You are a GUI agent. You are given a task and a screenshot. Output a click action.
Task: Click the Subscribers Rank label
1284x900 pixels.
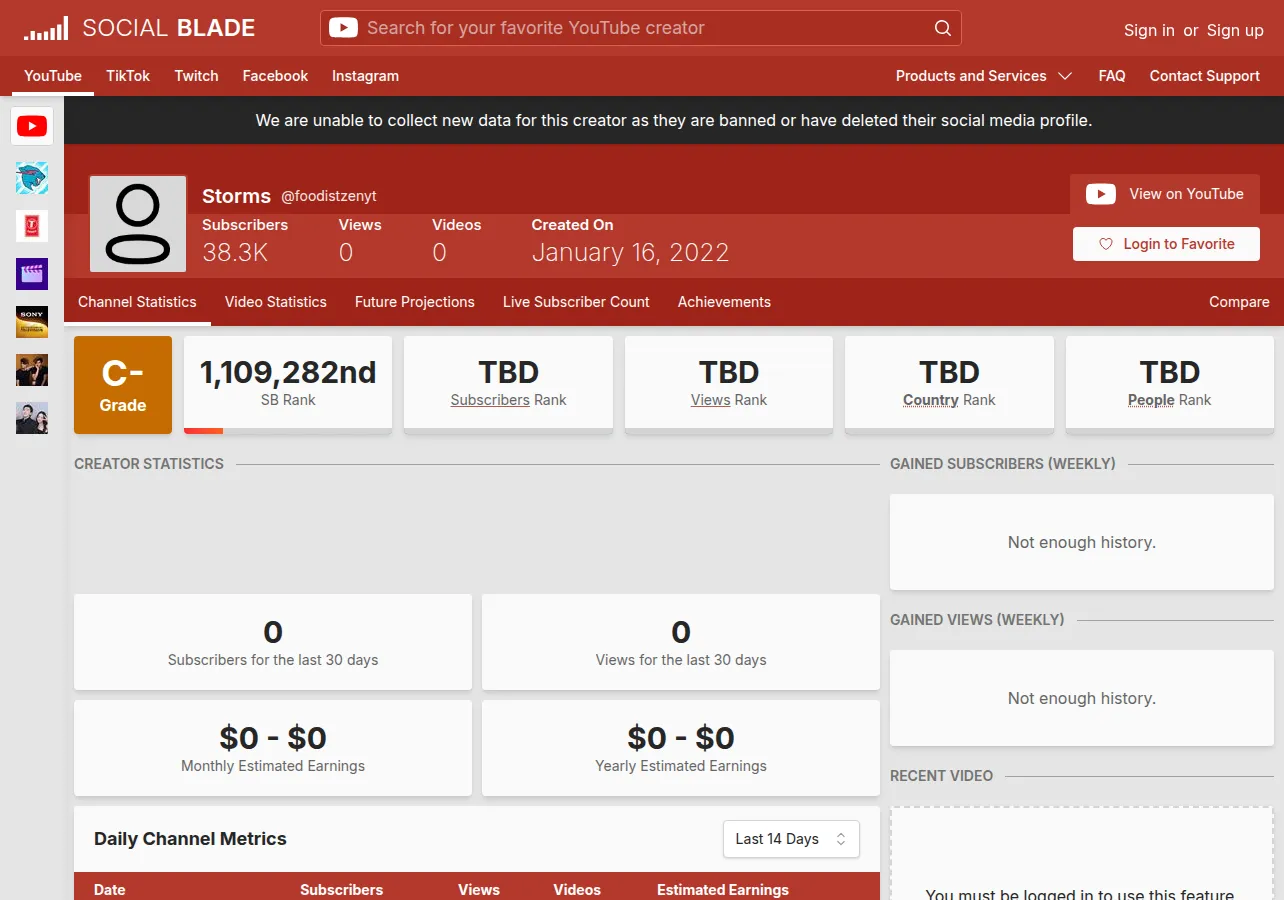point(508,400)
